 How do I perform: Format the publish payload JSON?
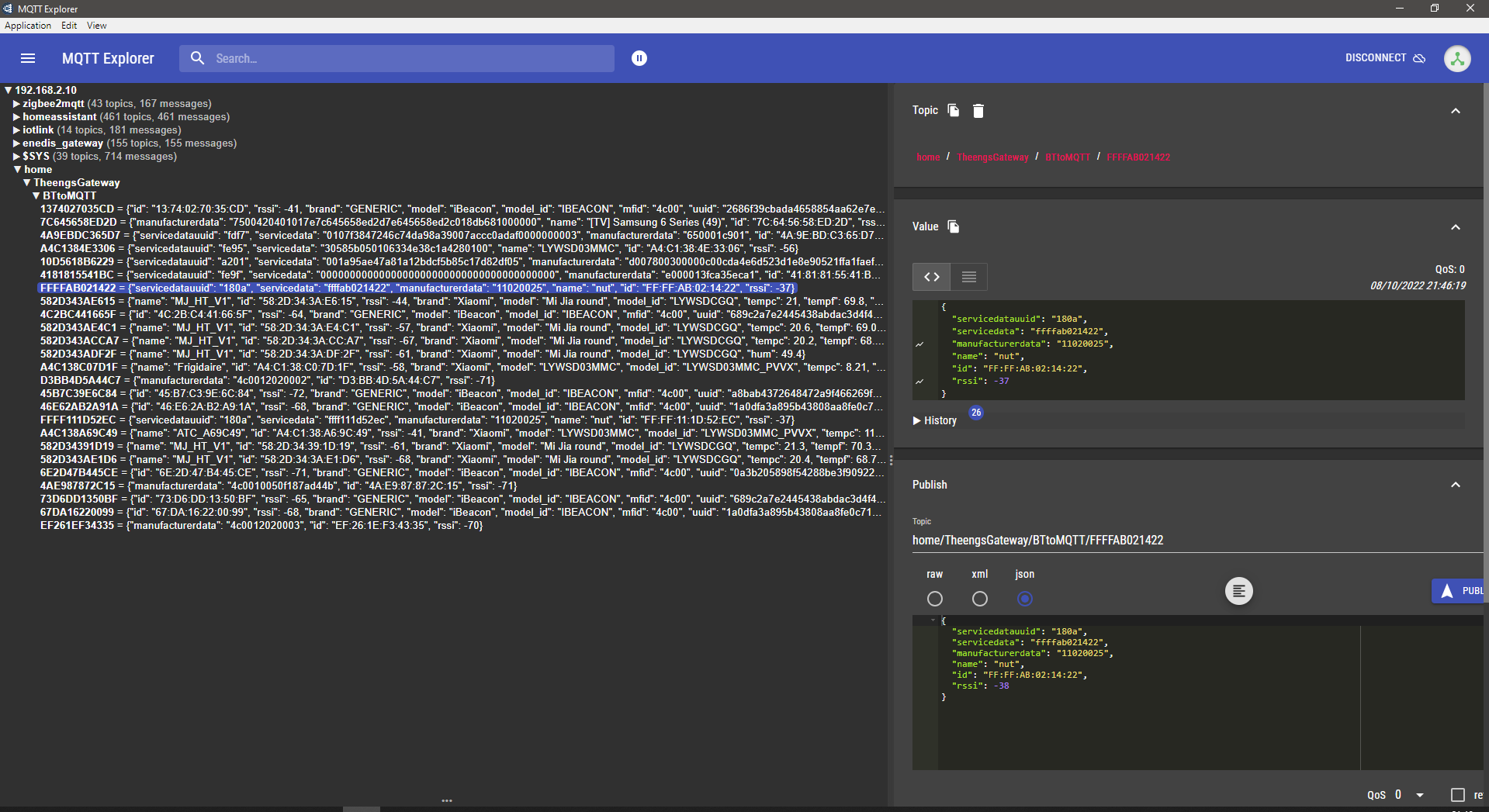pos(1238,591)
